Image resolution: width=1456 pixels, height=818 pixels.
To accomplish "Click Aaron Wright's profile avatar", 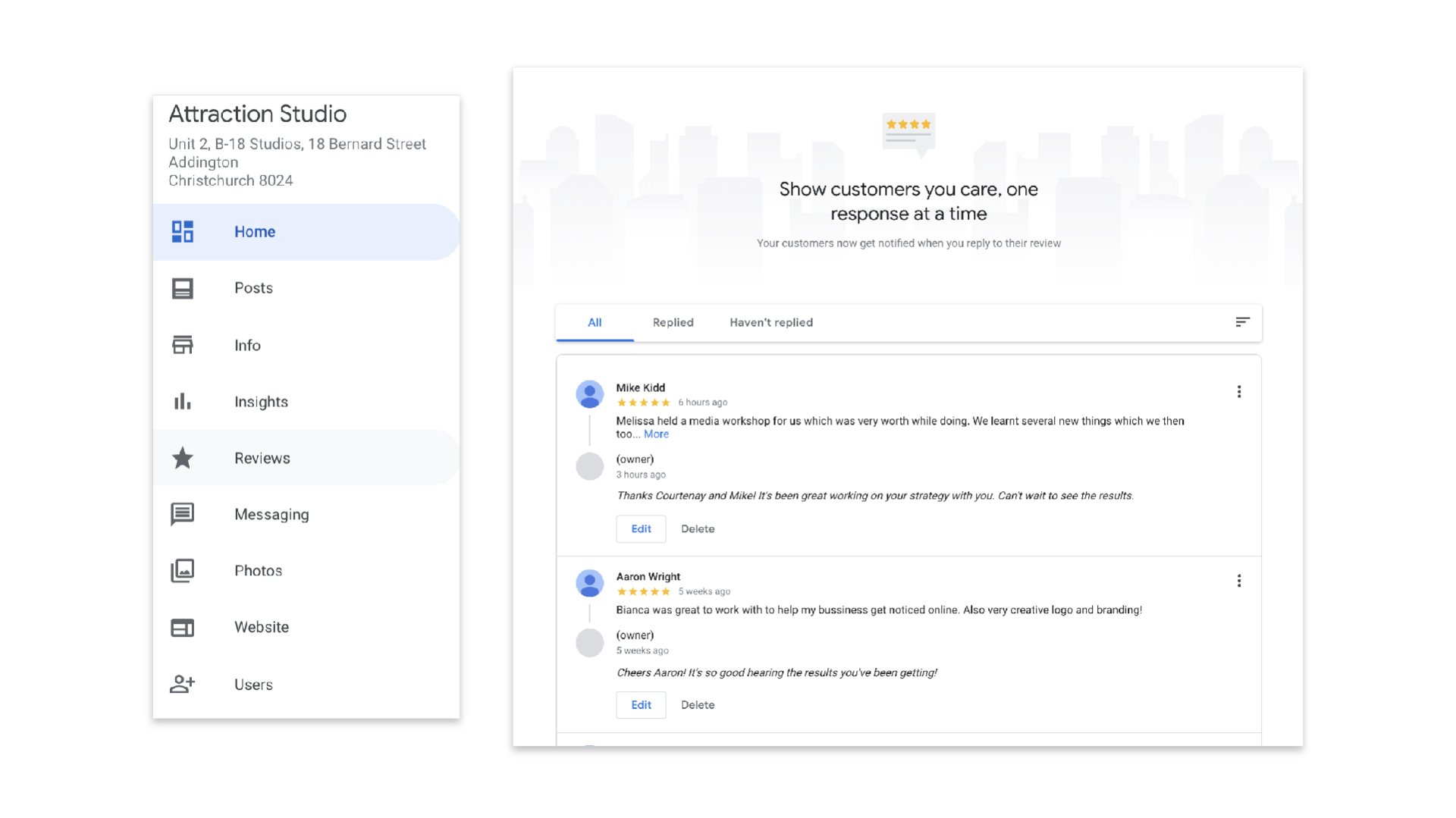I will click(x=590, y=584).
